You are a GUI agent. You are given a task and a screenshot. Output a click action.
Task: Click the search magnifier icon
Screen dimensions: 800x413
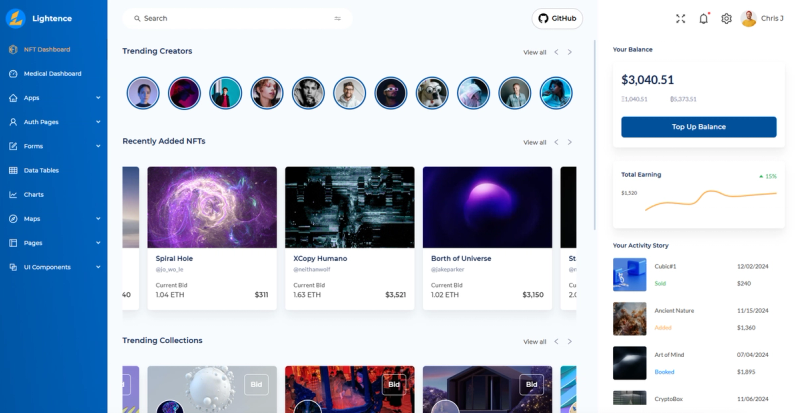pos(137,18)
